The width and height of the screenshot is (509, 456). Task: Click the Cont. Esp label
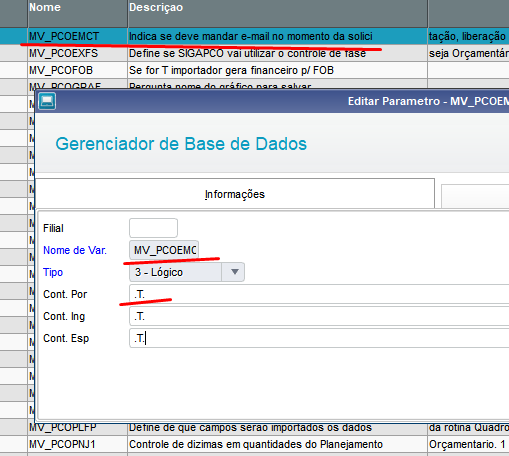[66, 338]
